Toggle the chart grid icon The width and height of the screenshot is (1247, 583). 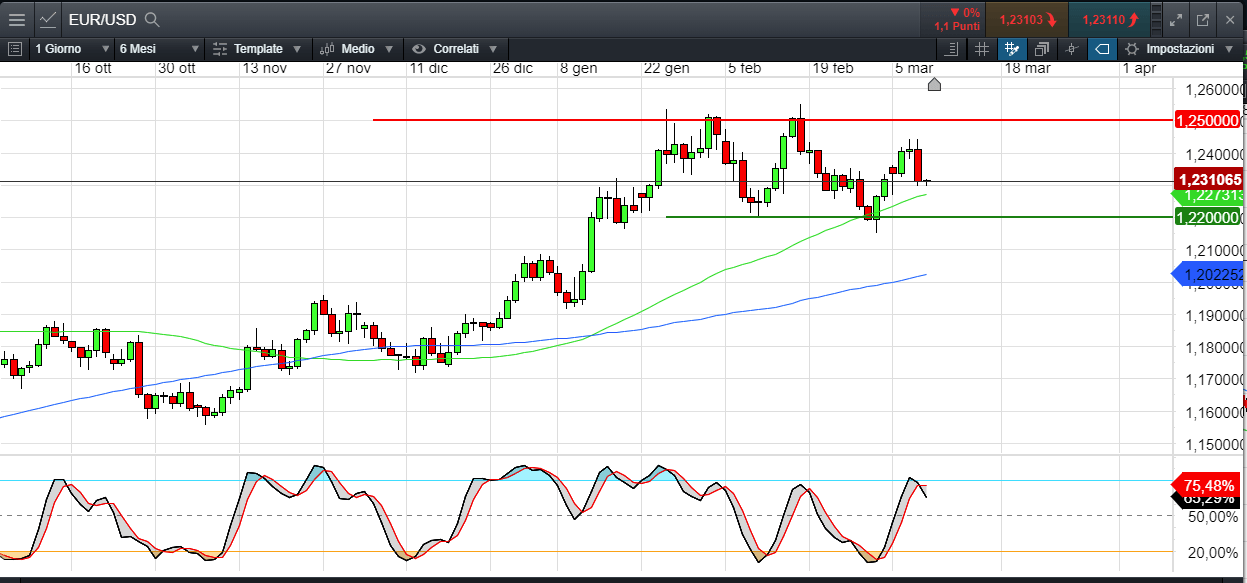[982, 48]
